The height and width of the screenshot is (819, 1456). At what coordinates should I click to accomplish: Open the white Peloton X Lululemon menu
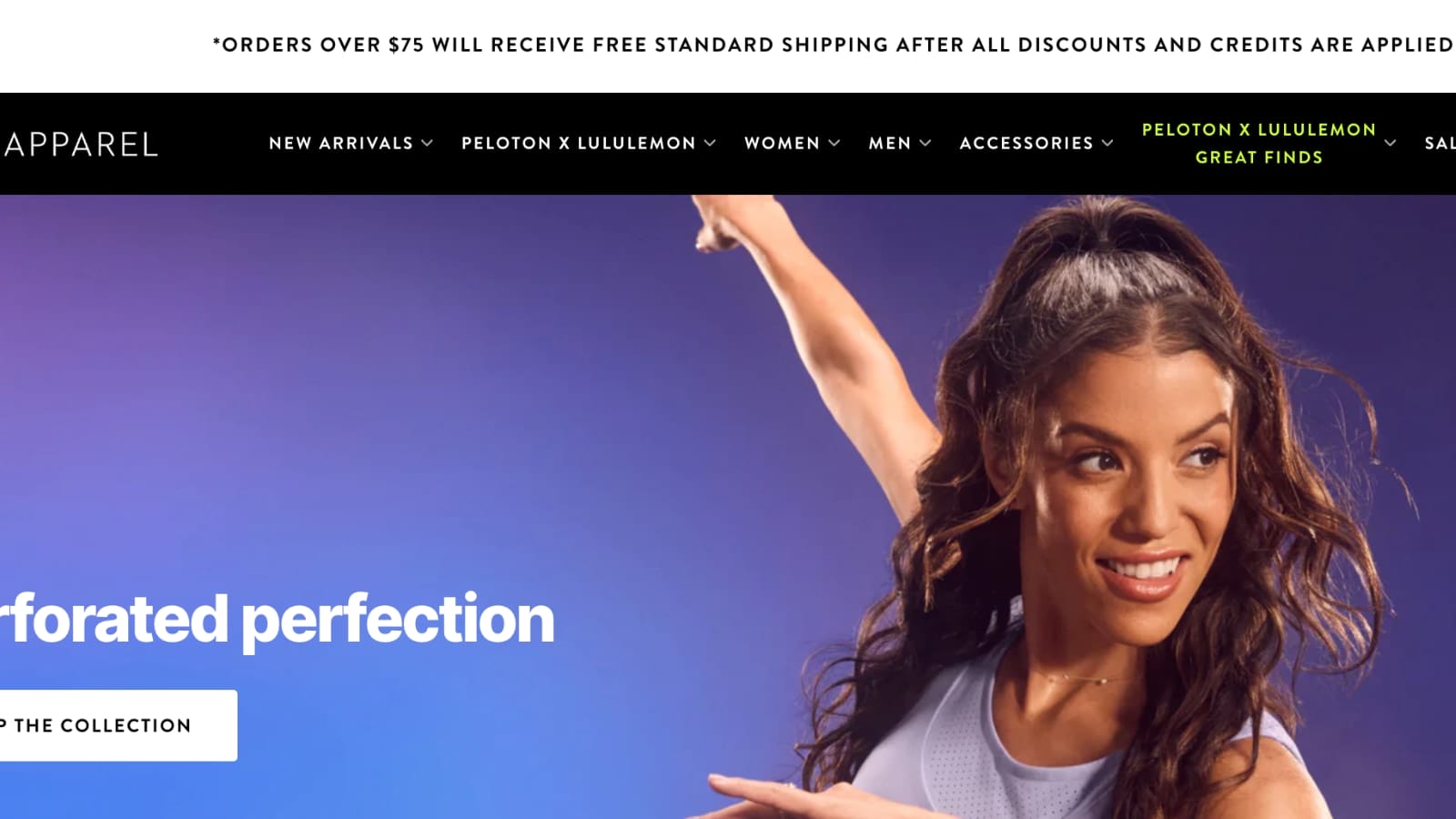click(x=579, y=143)
